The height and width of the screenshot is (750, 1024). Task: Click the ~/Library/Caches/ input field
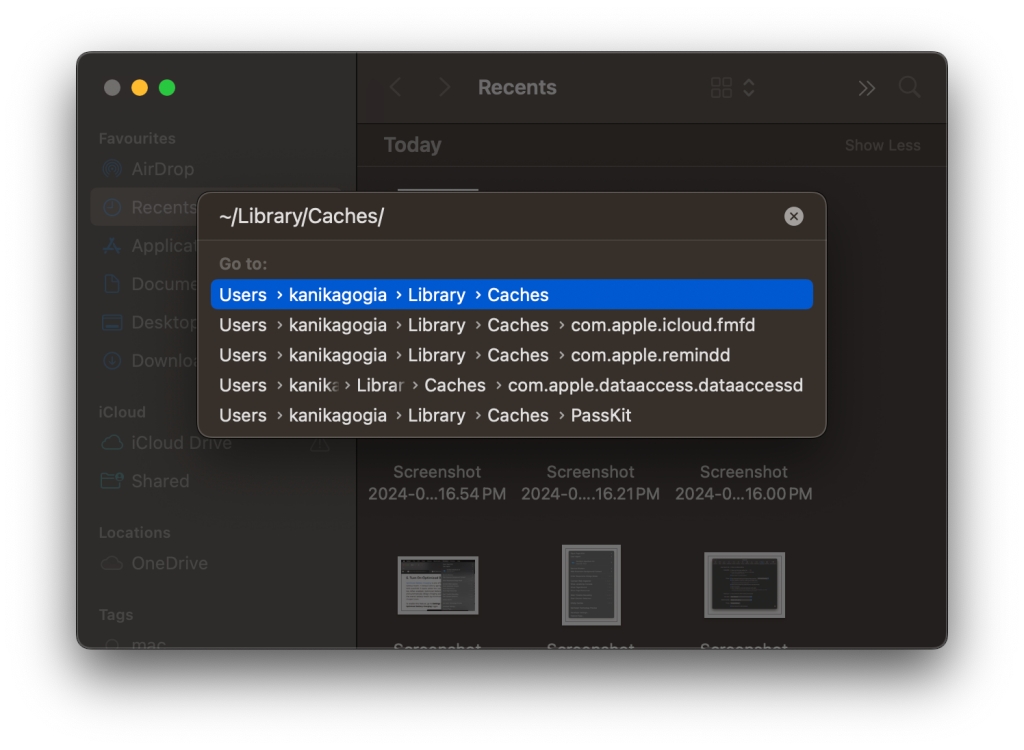400,216
